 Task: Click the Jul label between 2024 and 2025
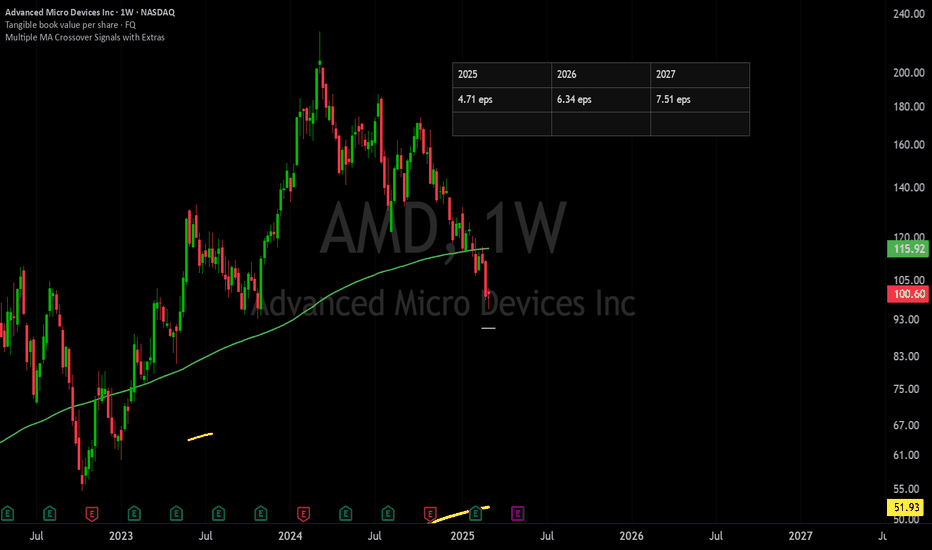(374, 536)
